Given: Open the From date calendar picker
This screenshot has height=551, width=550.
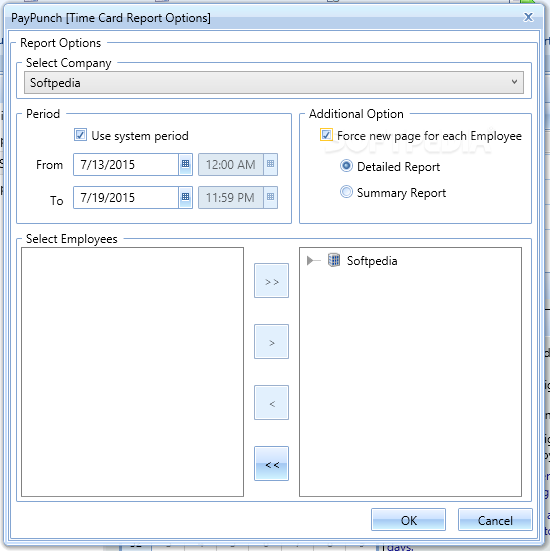Looking at the screenshot, I should [x=185, y=164].
